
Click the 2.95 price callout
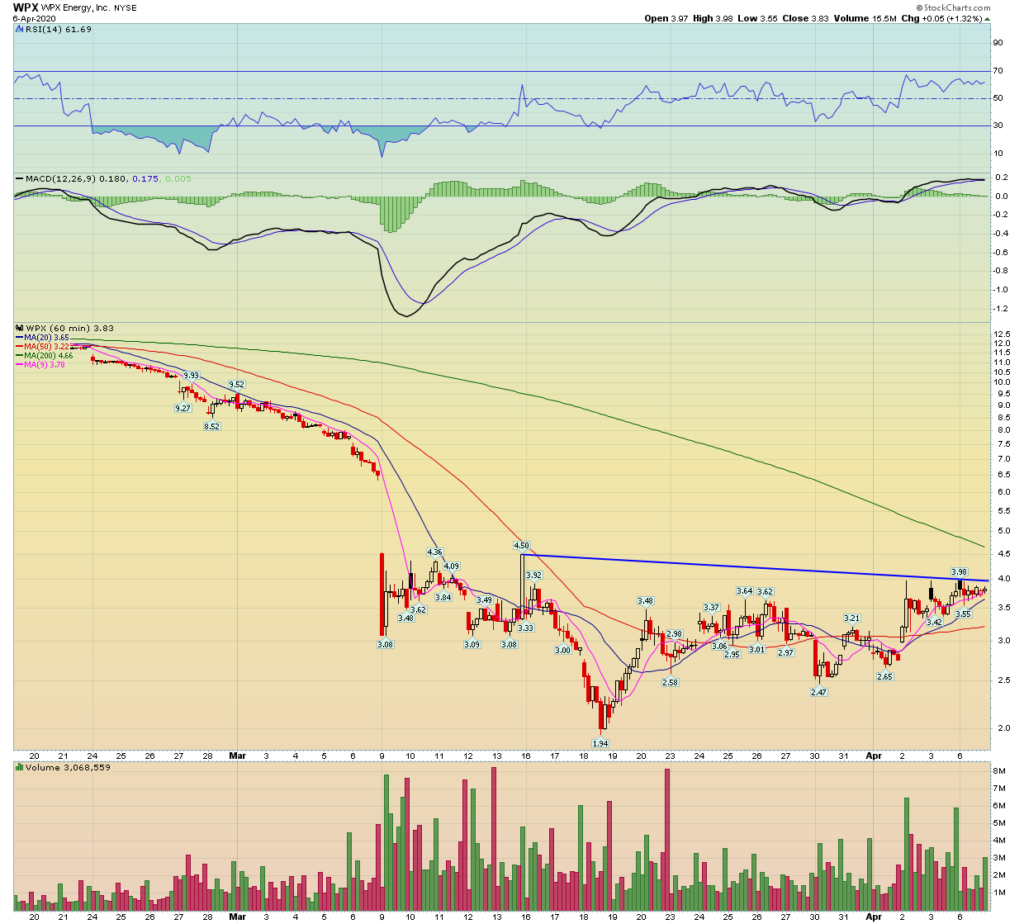(732, 654)
